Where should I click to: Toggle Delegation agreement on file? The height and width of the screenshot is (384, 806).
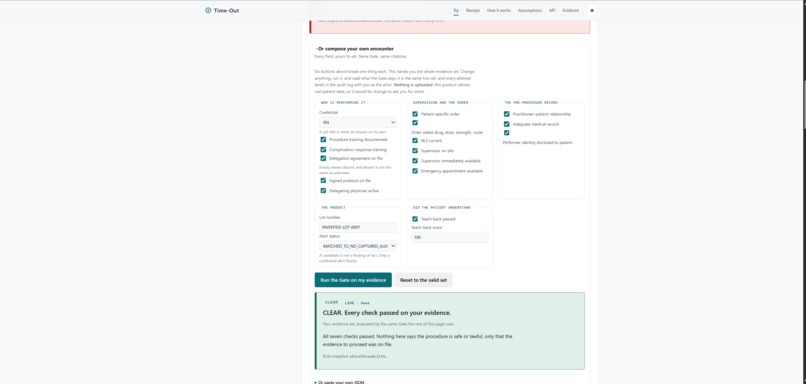(x=323, y=158)
